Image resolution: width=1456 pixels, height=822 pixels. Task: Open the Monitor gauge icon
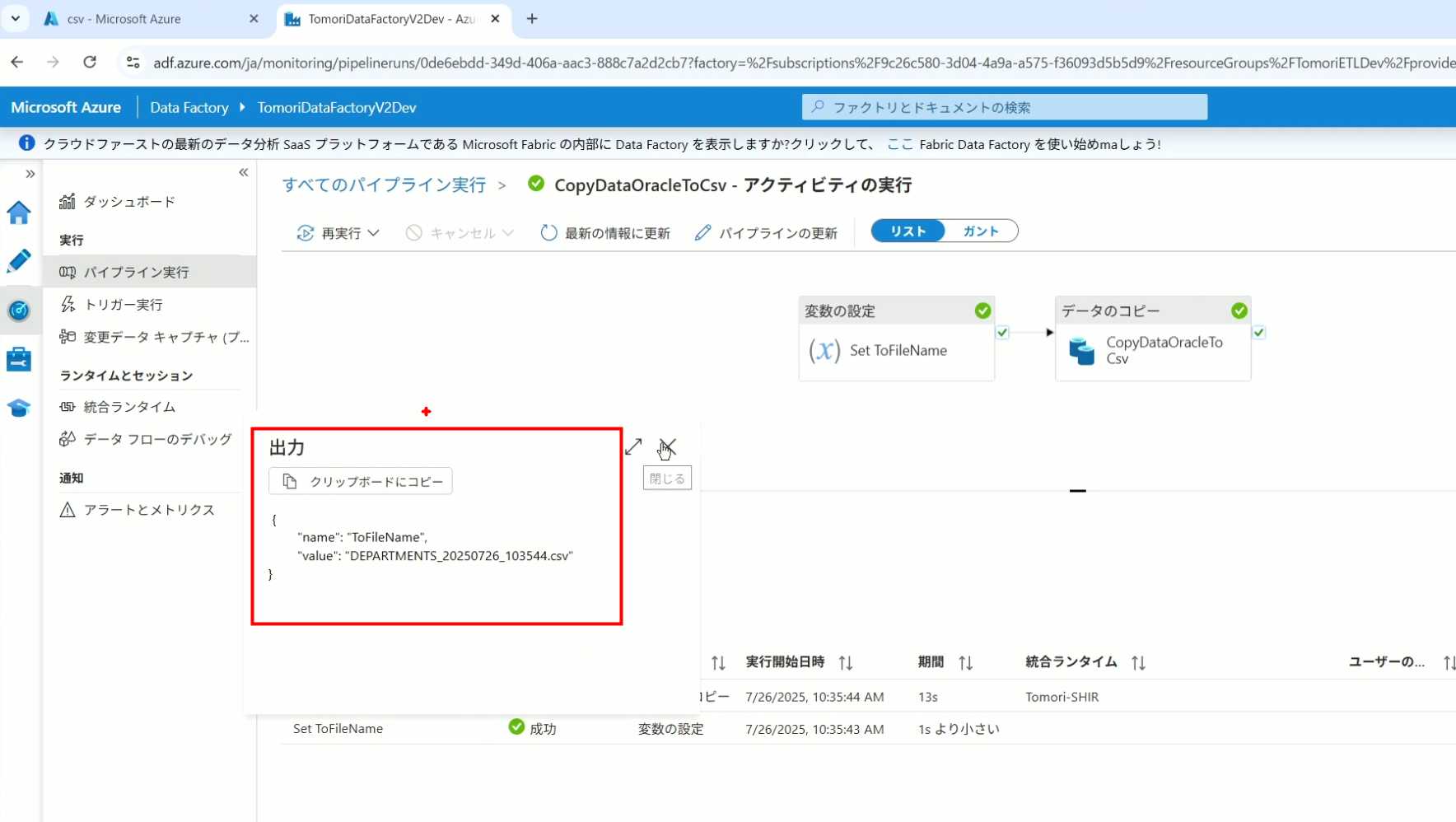tap(19, 311)
